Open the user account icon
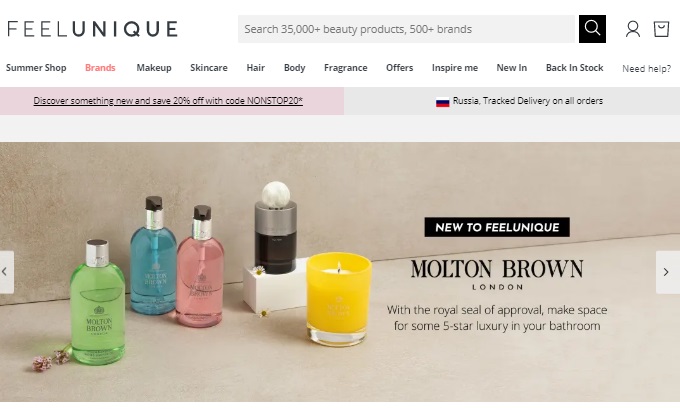680x410 pixels. point(633,30)
